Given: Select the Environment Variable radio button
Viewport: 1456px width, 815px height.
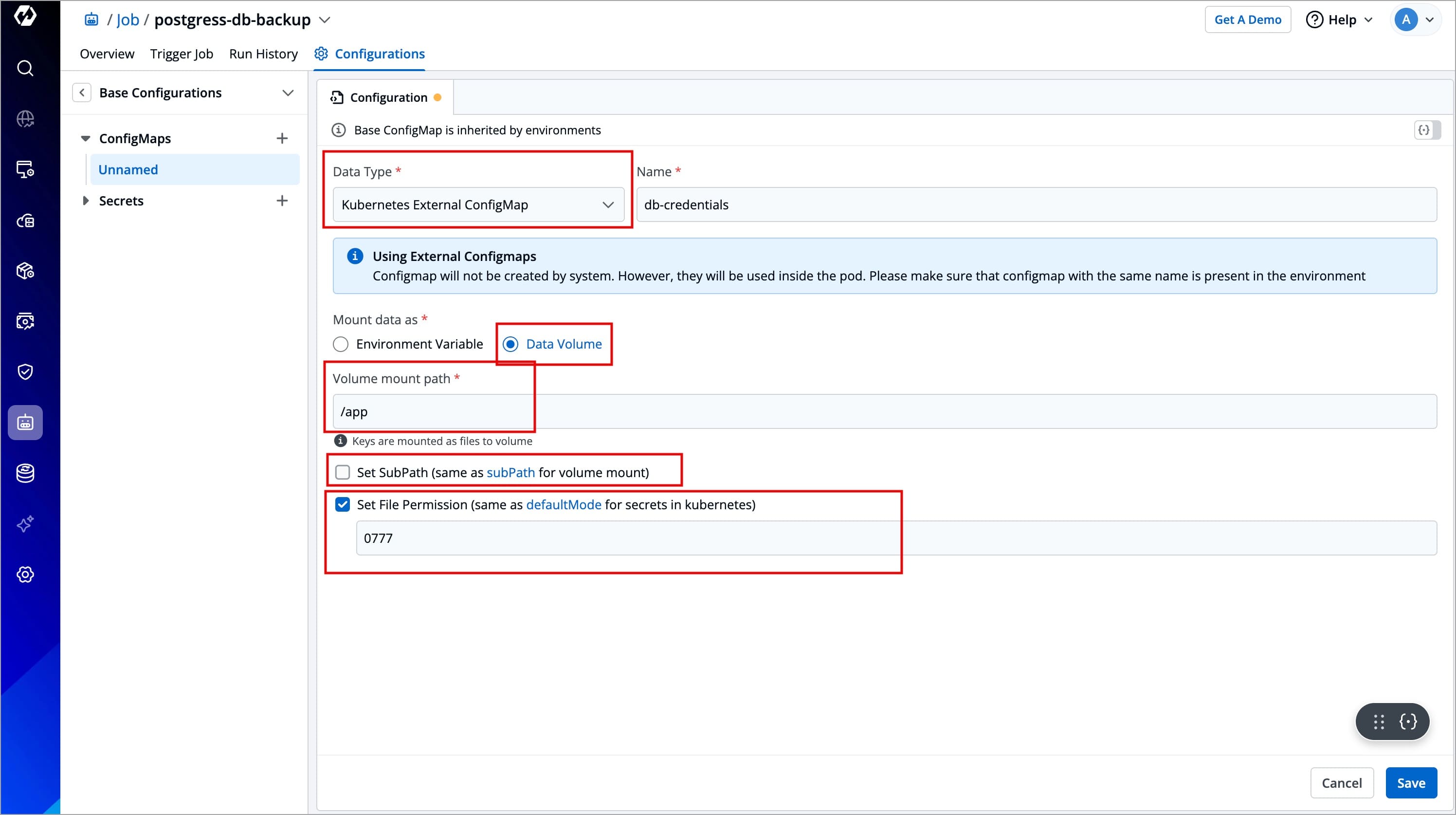Looking at the screenshot, I should [x=340, y=344].
